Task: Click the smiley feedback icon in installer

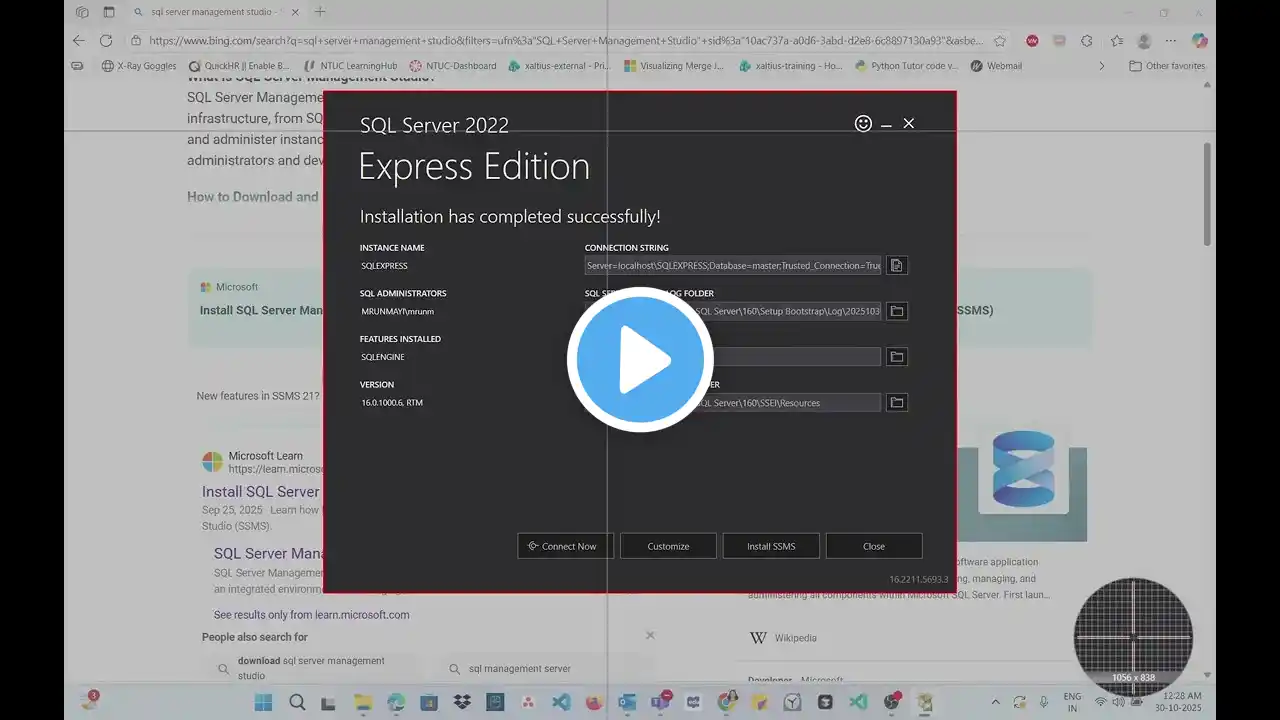Action: click(863, 123)
